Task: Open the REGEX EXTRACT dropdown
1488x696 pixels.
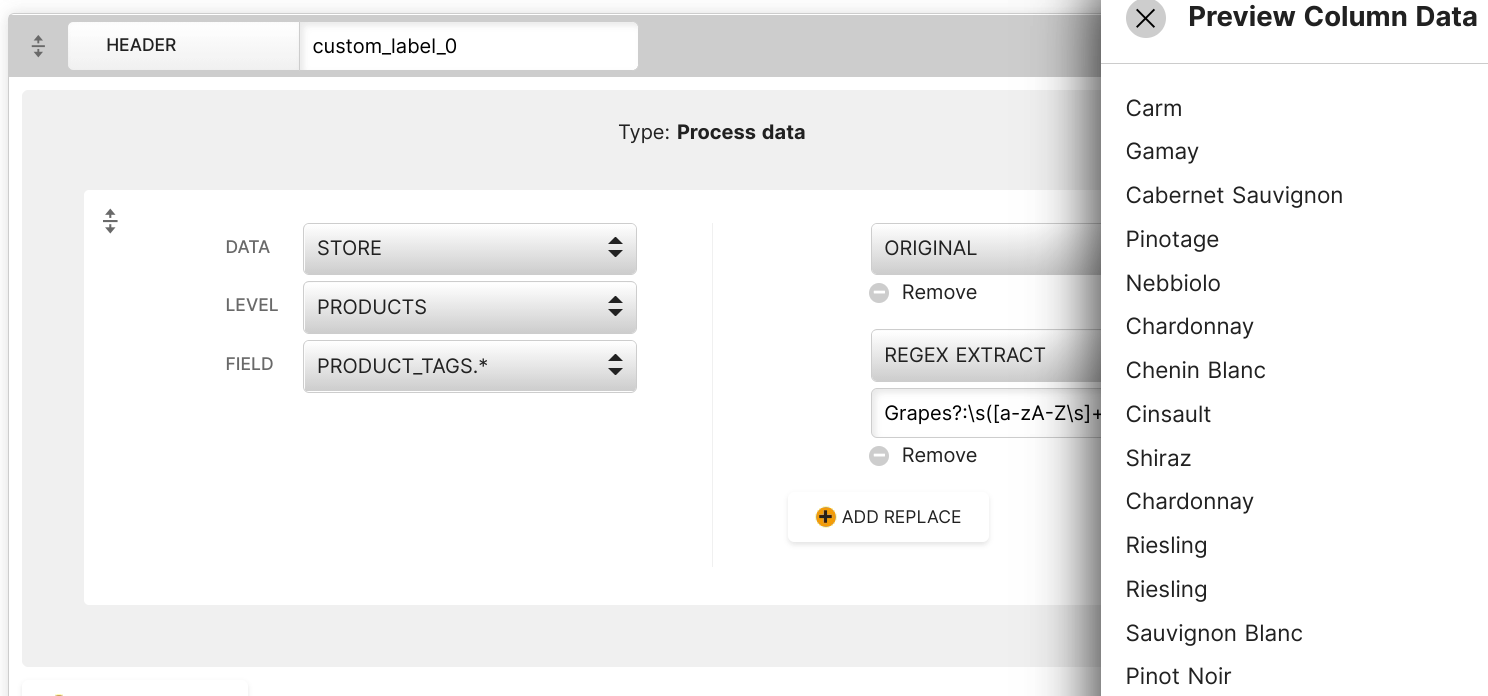Action: point(986,355)
